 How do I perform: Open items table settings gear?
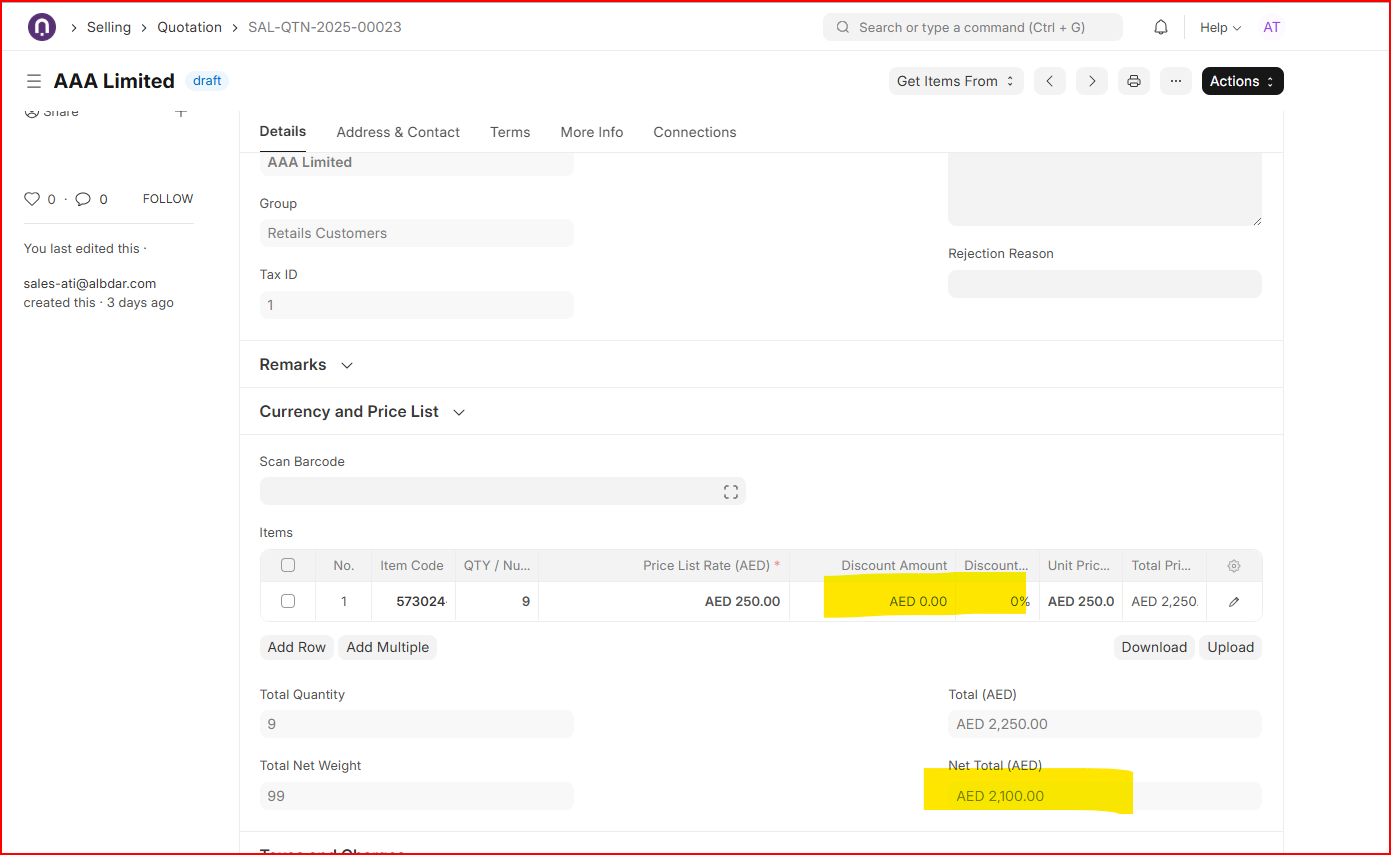1233,566
